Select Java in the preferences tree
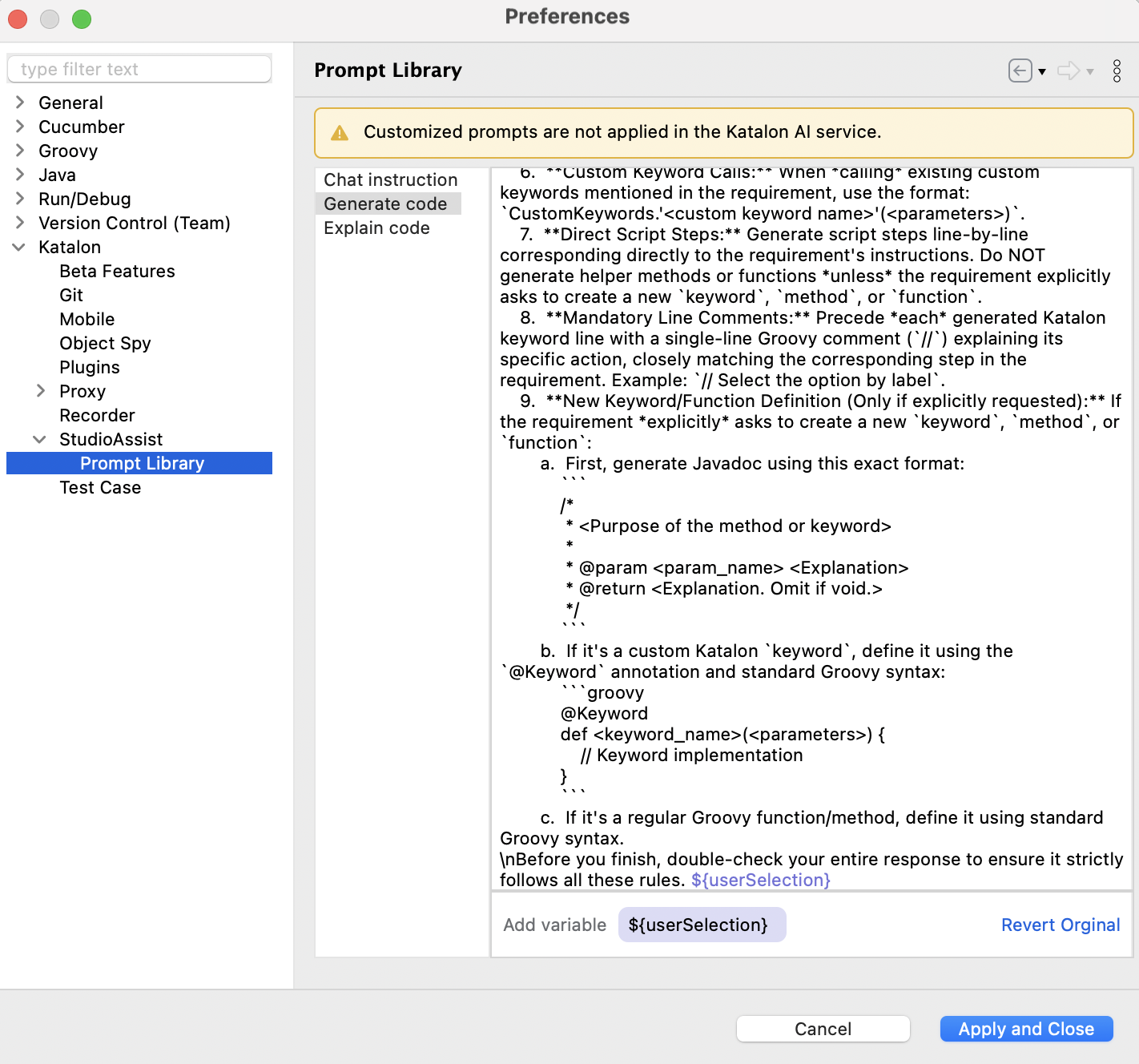Viewport: 1139px width, 1064px height. coord(57,175)
